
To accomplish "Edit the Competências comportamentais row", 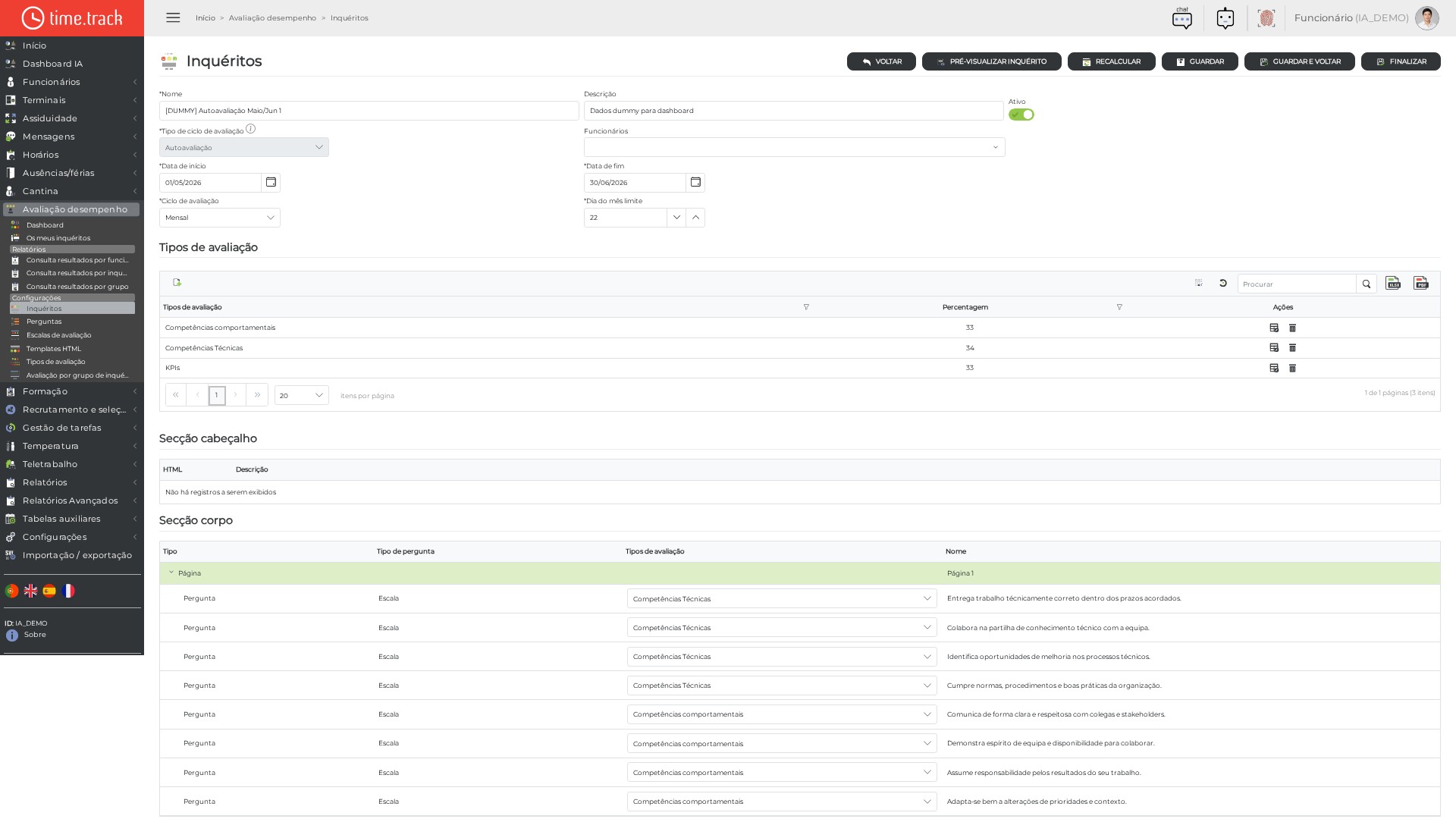I will 1274,328.
